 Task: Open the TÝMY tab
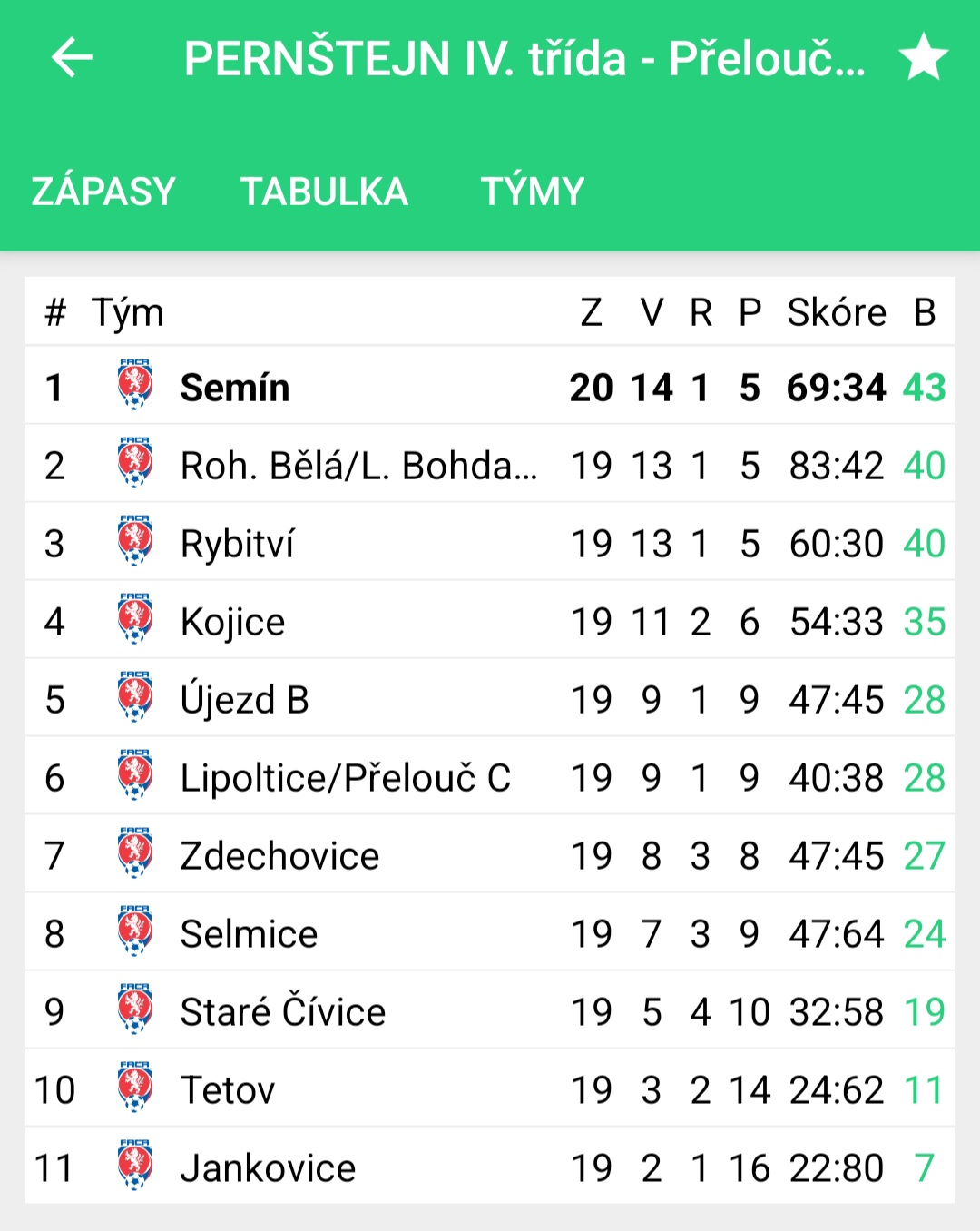(533, 192)
